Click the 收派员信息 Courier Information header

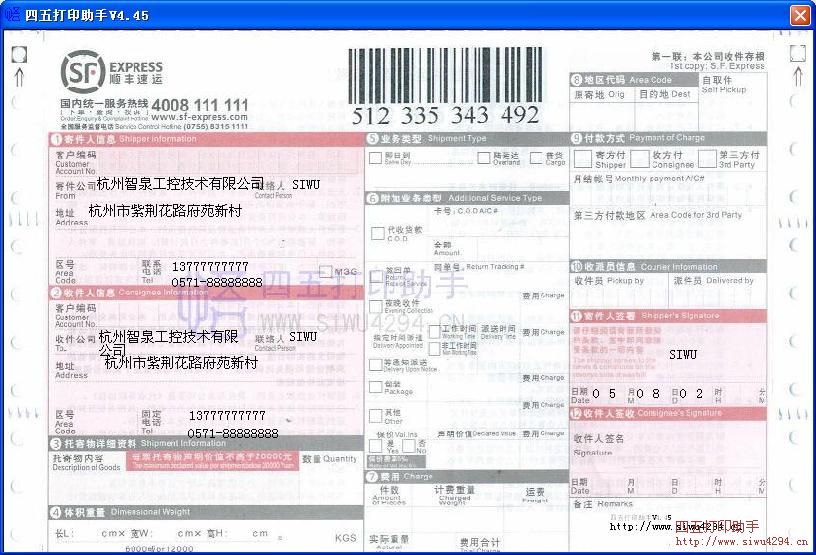click(668, 267)
